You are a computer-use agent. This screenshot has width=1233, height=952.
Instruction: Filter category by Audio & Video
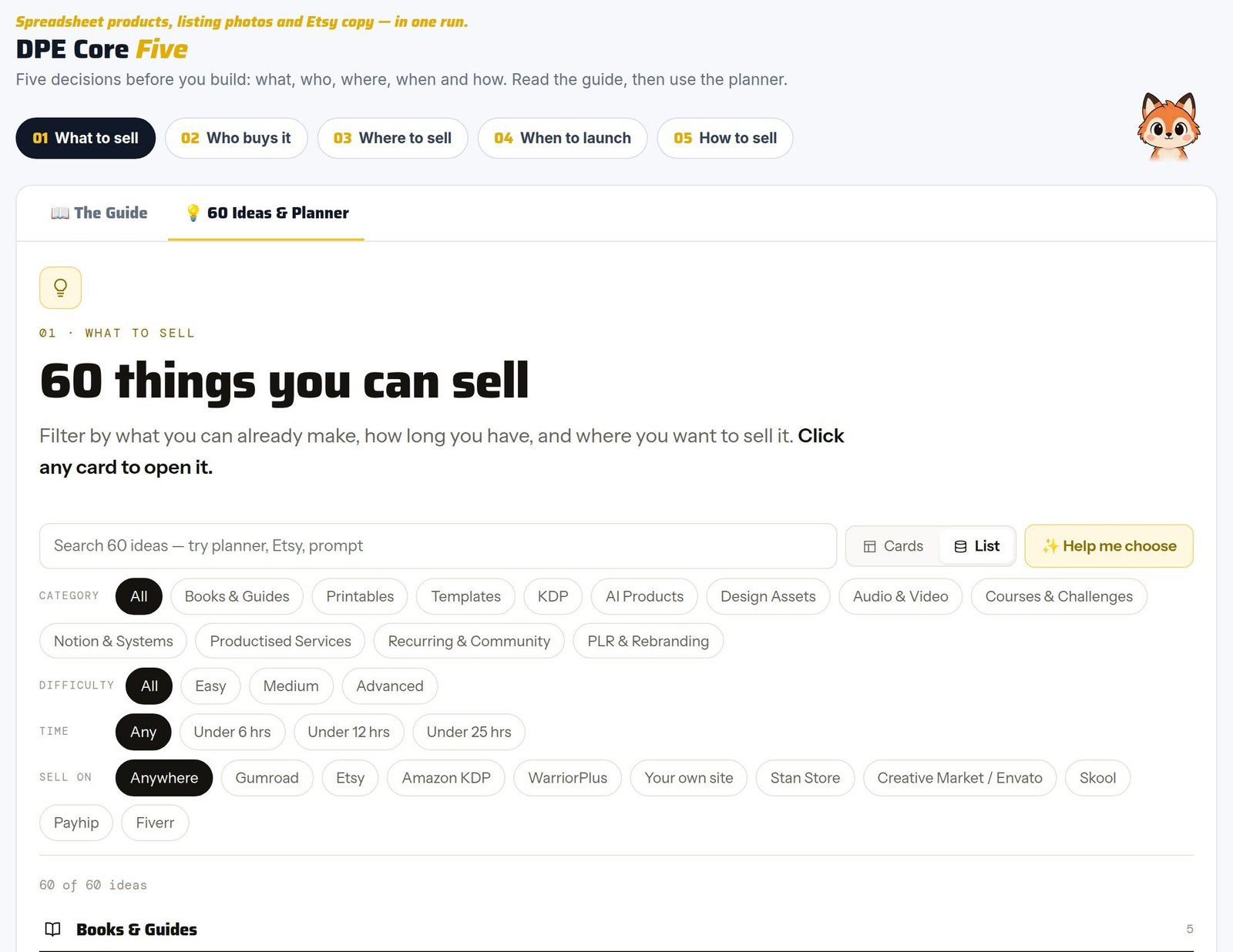point(900,596)
